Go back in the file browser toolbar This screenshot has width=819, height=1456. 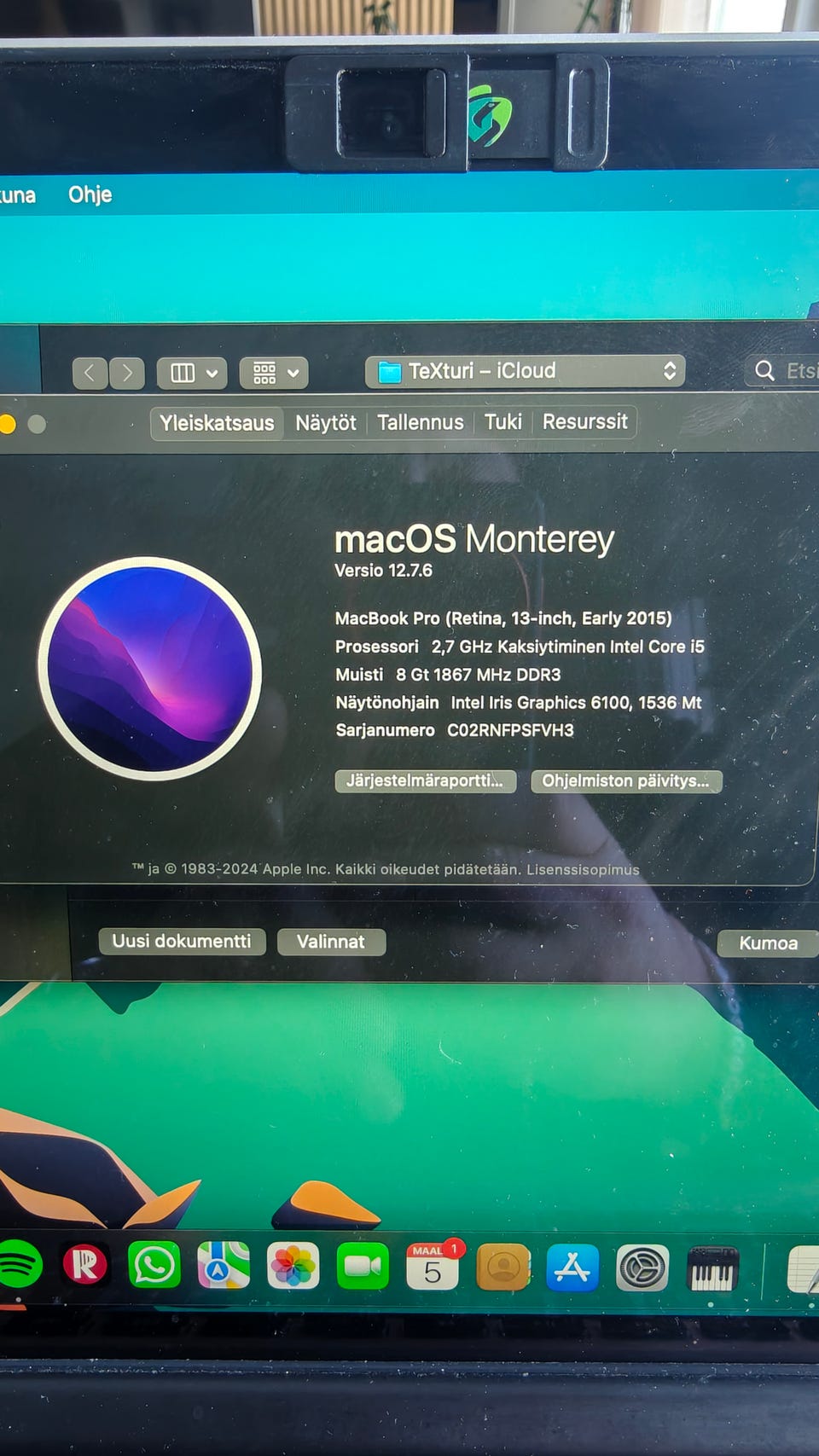(x=90, y=373)
